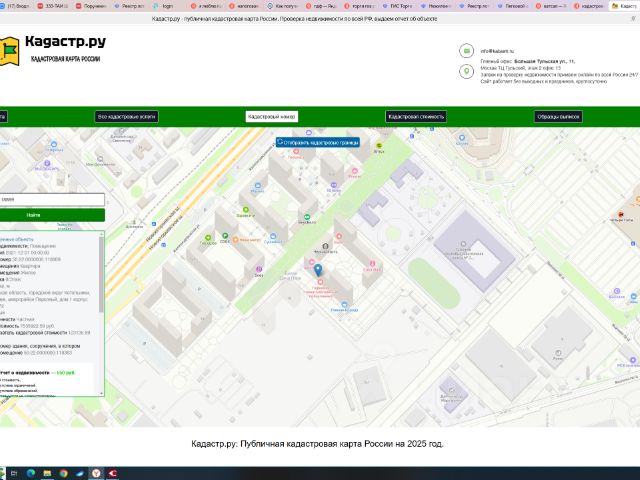
Task: Open Кадастровая стоимость menu item
Action: coord(416,117)
